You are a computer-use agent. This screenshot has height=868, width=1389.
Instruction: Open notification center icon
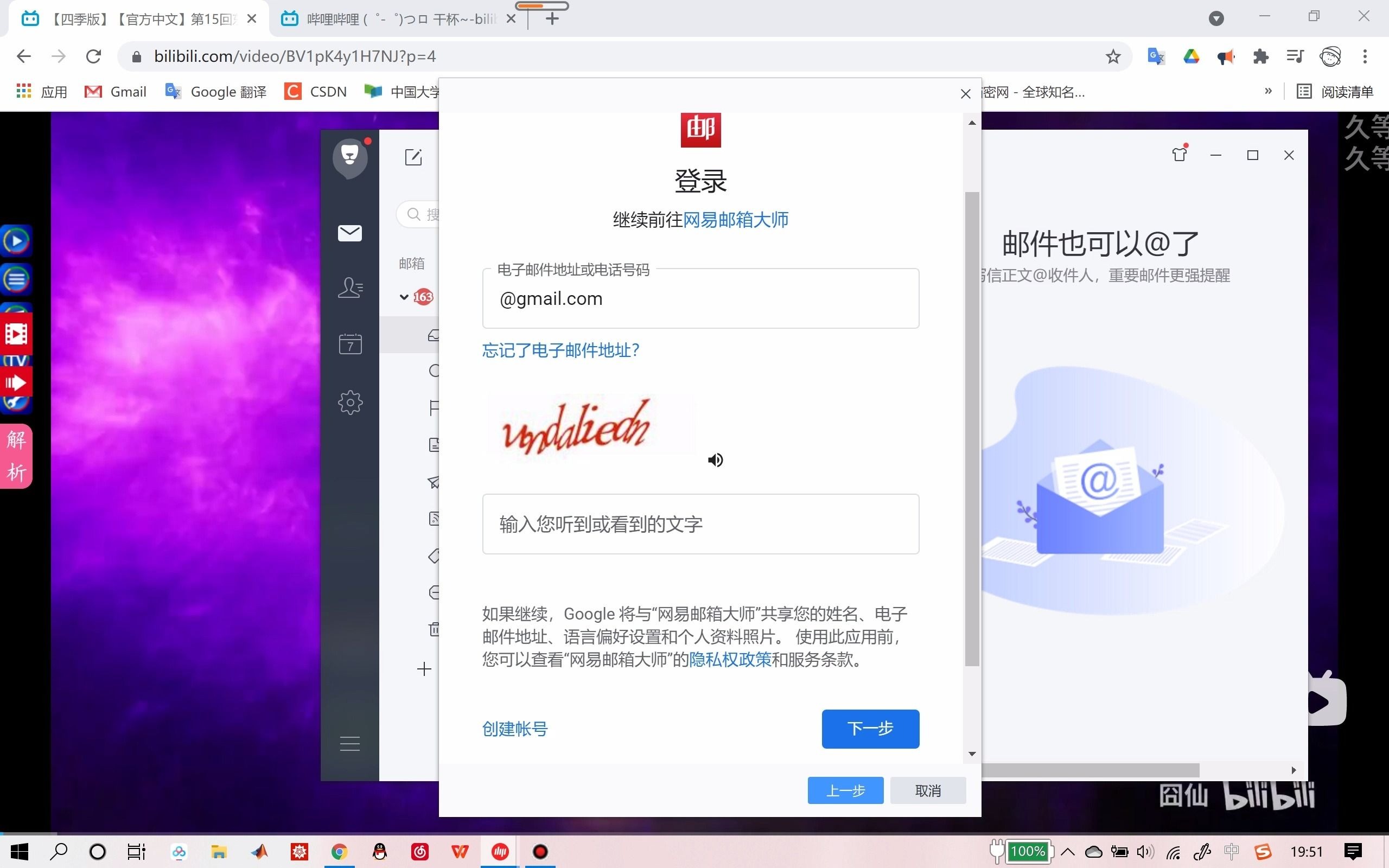[x=1353, y=851]
